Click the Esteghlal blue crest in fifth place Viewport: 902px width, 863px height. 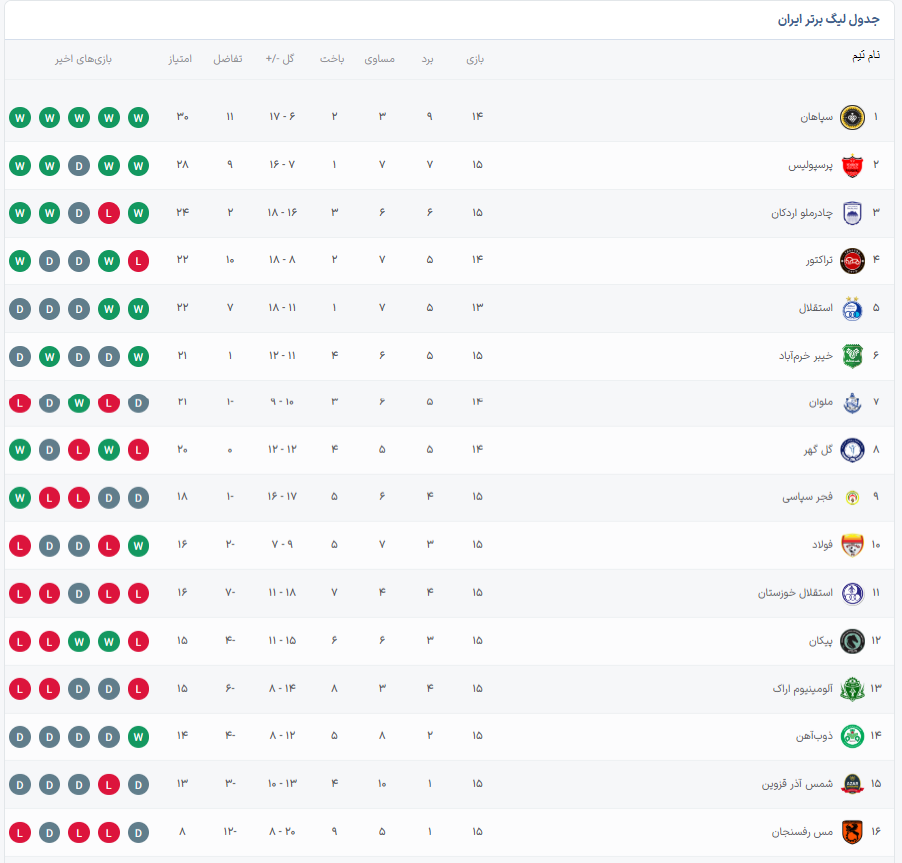coord(851,308)
